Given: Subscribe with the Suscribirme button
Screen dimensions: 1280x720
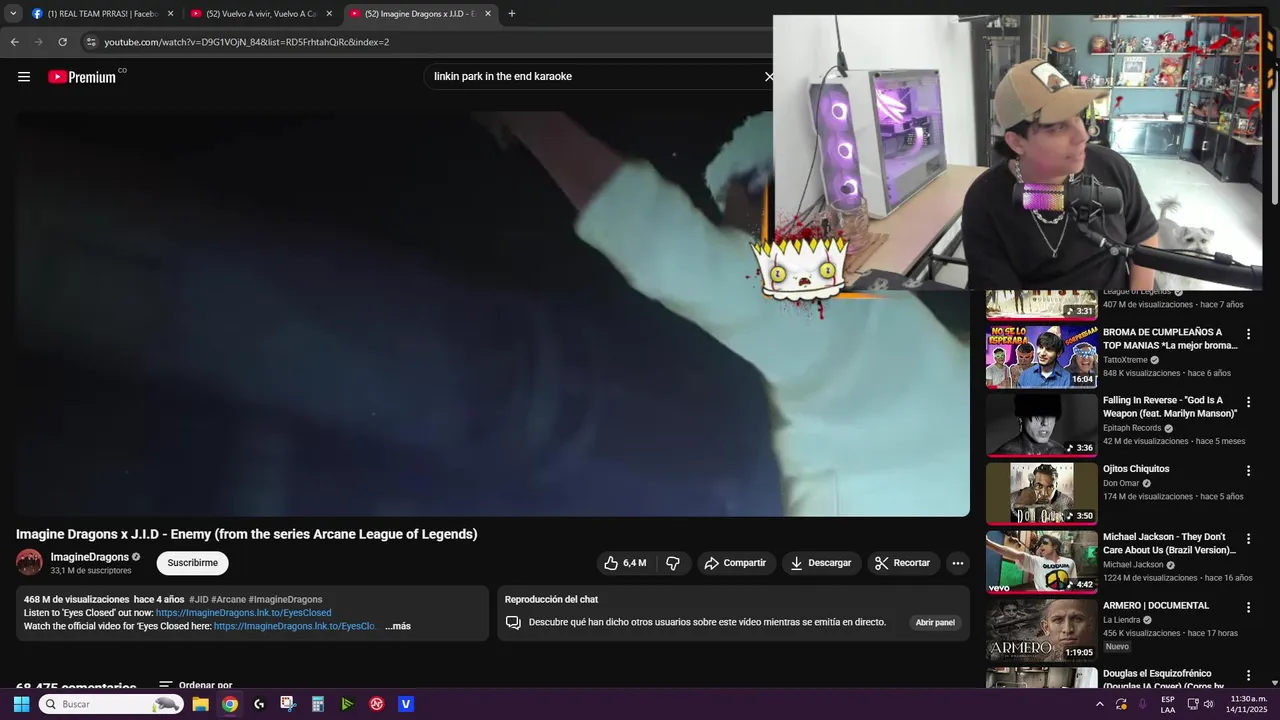Looking at the screenshot, I should tap(192, 563).
